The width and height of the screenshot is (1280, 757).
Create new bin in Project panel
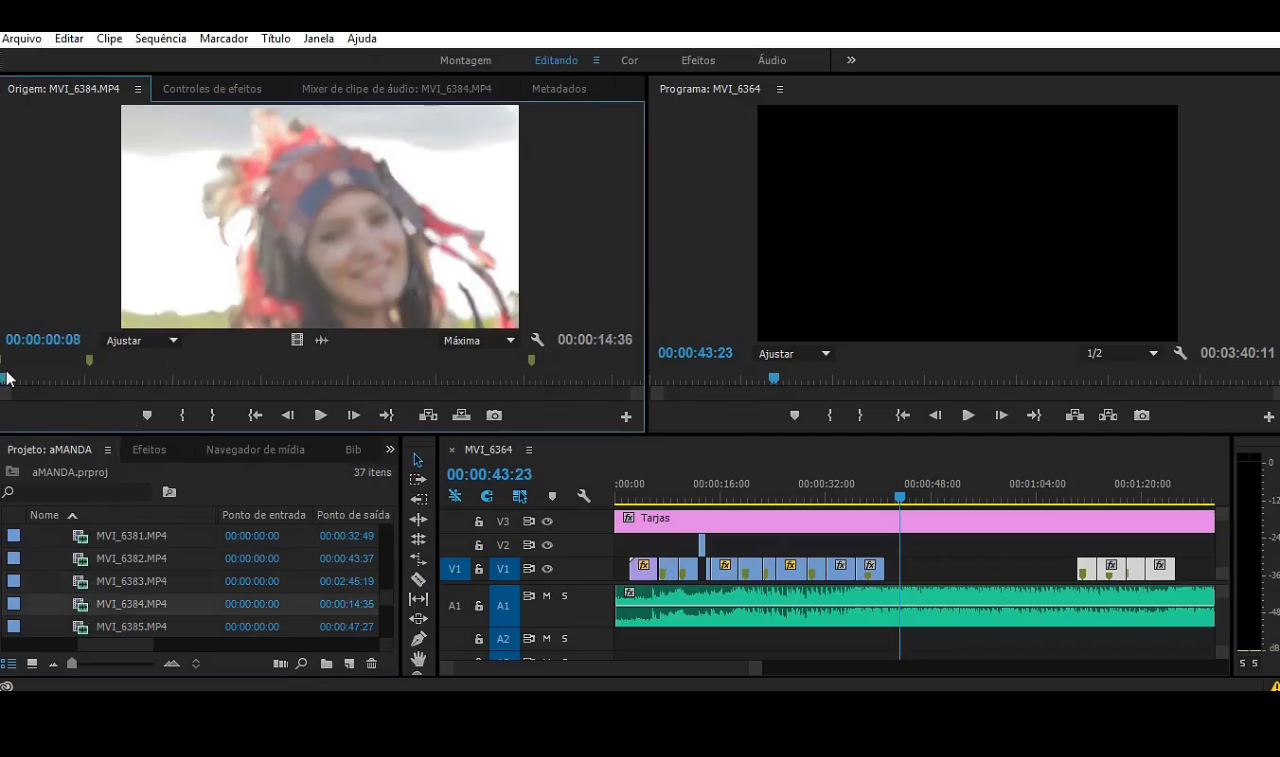point(327,663)
